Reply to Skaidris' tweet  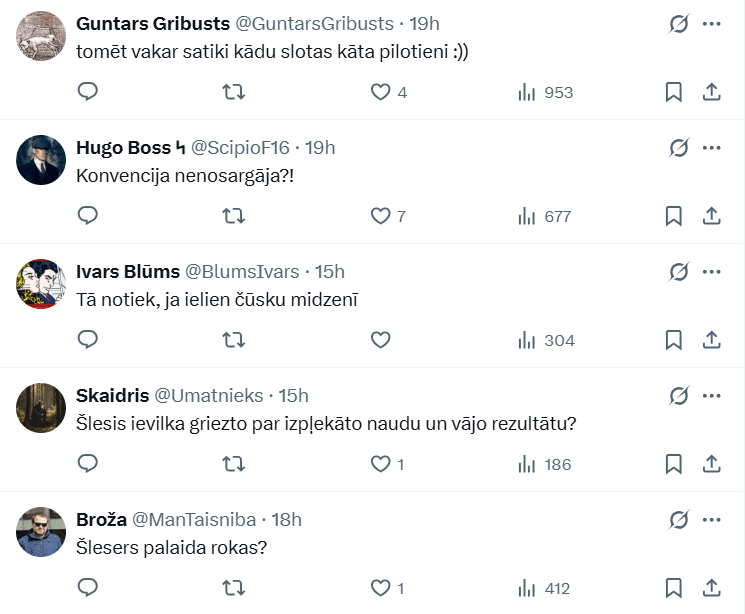point(88,464)
